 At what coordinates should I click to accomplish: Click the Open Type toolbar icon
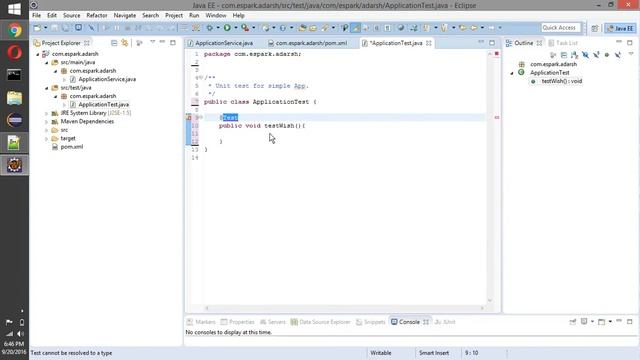point(302,28)
